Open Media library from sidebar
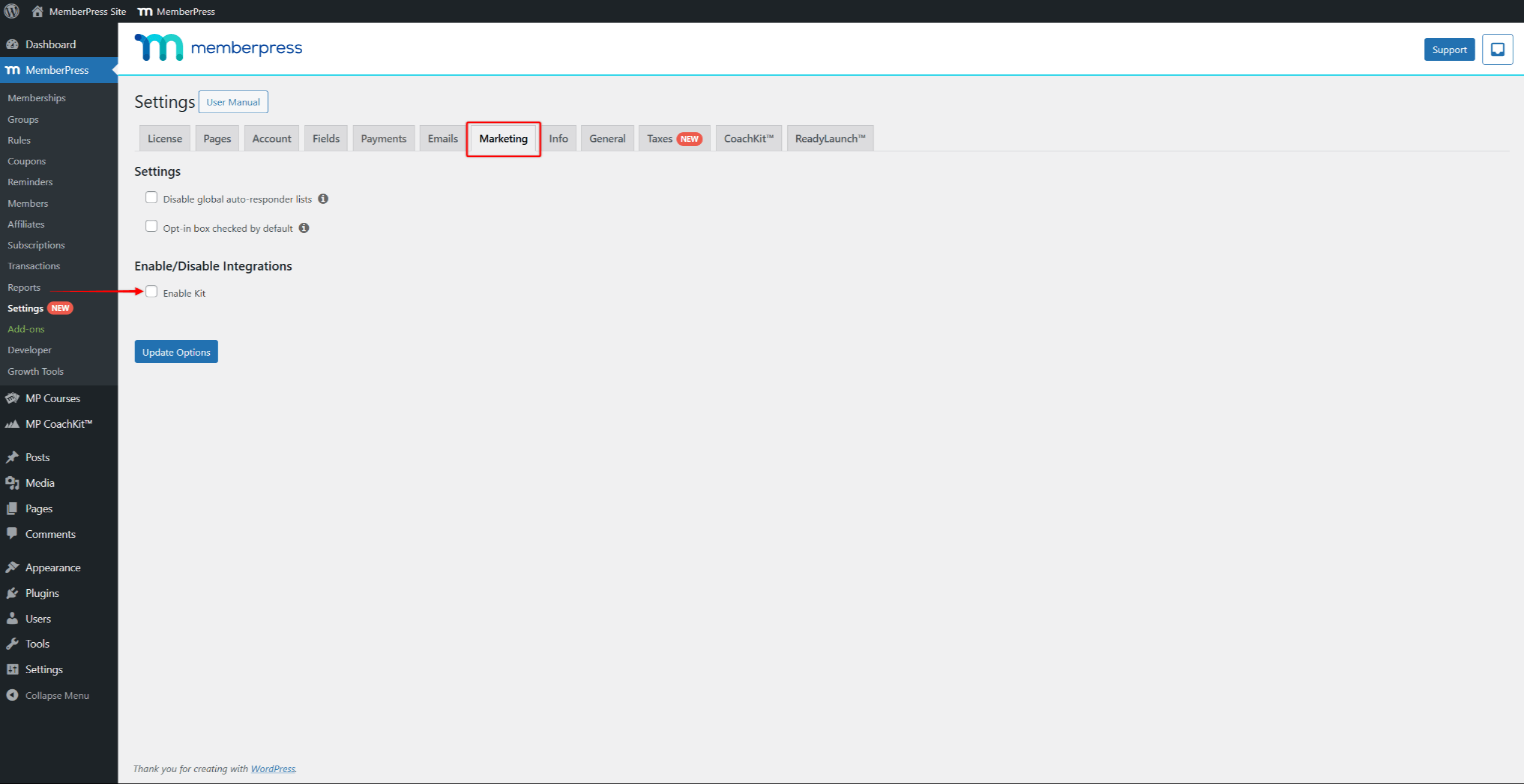The image size is (1524, 784). (39, 483)
